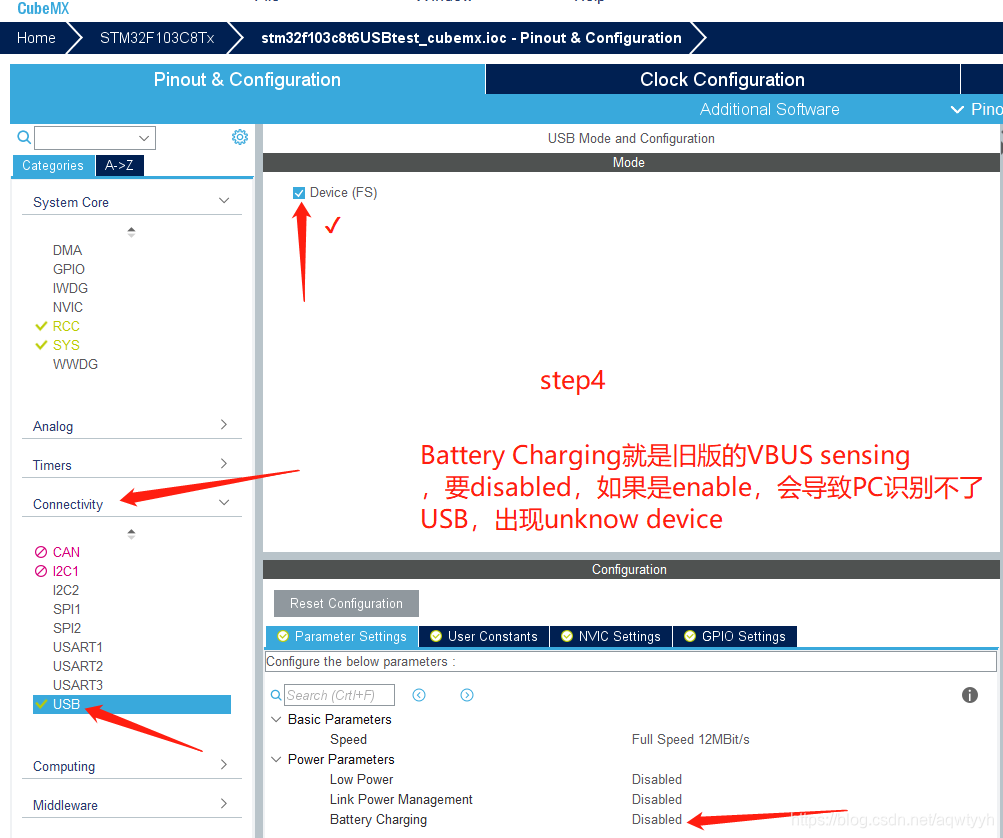This screenshot has height=838, width=1003.
Task: Click the Low Power Disabled value
Action: pyautogui.click(x=657, y=779)
